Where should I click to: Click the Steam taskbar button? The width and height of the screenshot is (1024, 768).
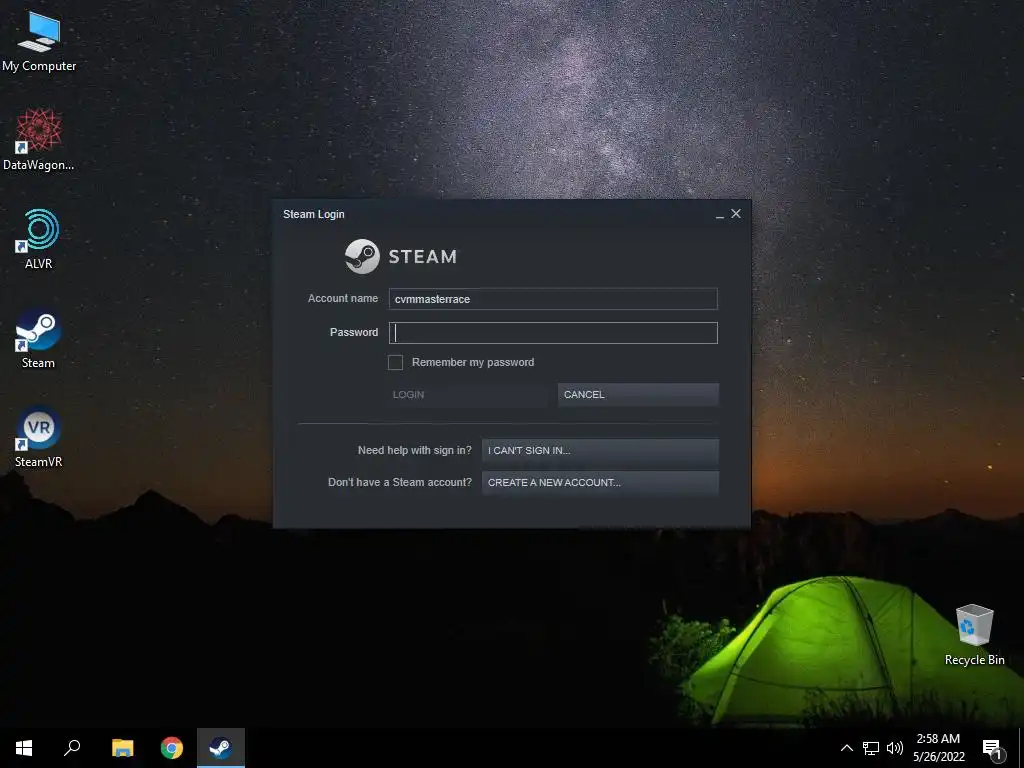click(221, 748)
